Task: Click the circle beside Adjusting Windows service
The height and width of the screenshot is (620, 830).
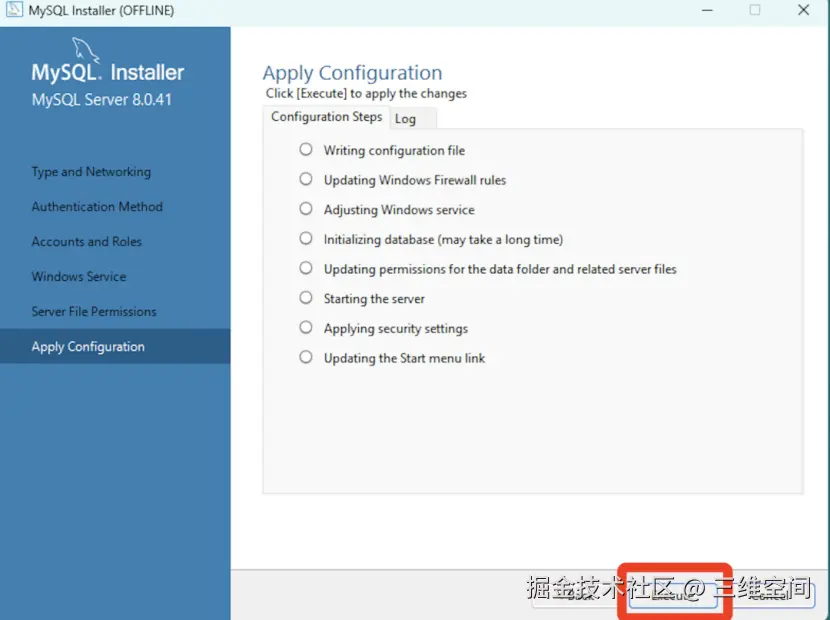Action: (305, 210)
